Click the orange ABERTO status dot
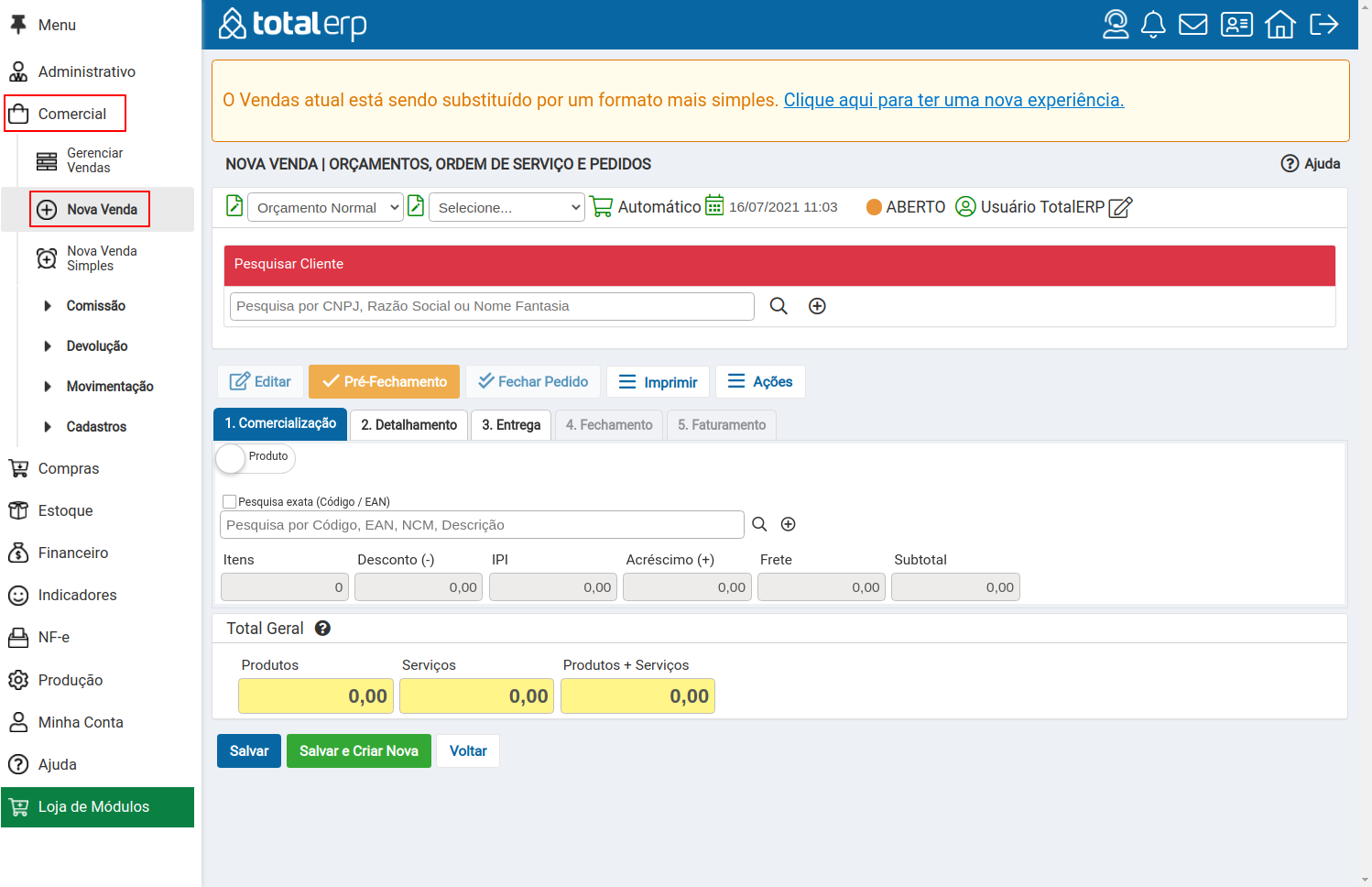Screen dimensions: 1372x887 [874, 207]
